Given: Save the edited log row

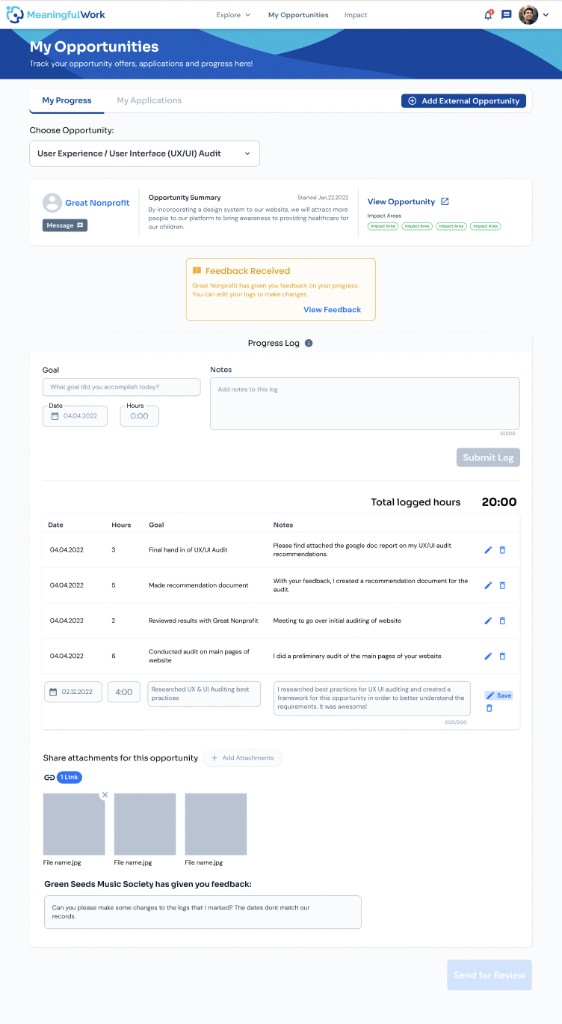Looking at the screenshot, I should 499,696.
